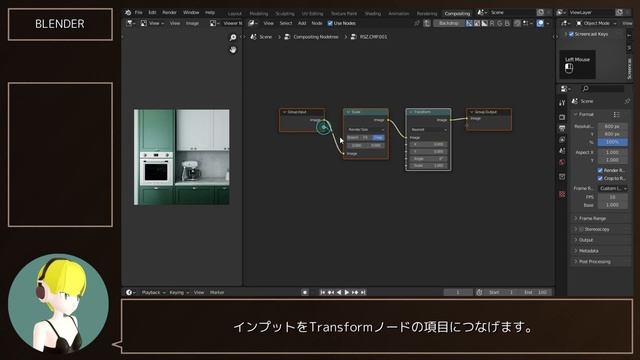Screen dimensions: 640x360
Task: Click the new scene icon beside Scene field
Action: [540, 13]
